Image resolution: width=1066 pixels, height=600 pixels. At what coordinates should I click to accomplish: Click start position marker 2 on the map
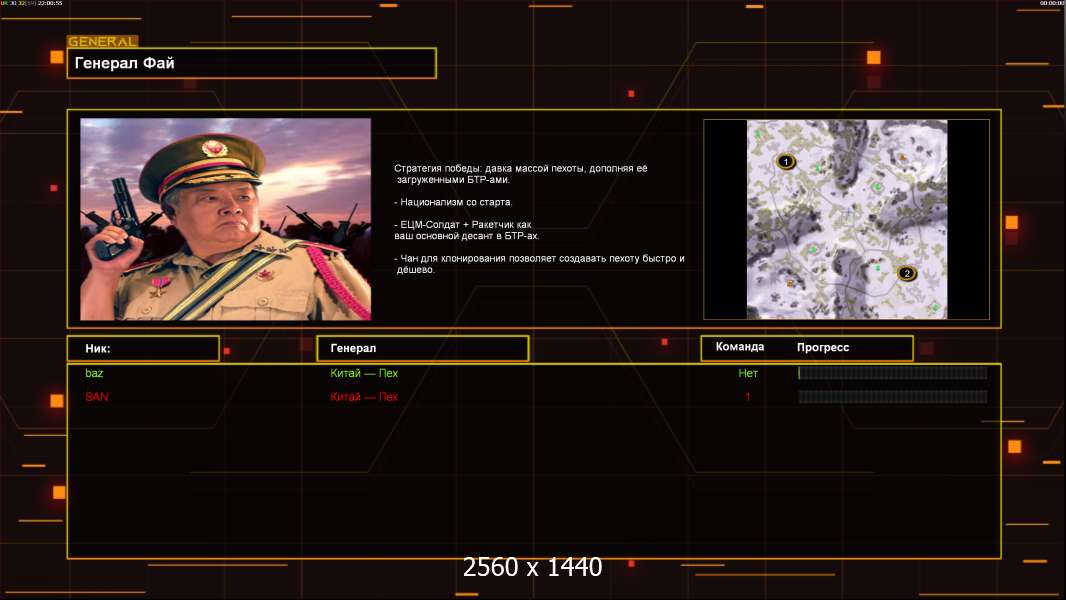pyautogui.click(x=907, y=273)
